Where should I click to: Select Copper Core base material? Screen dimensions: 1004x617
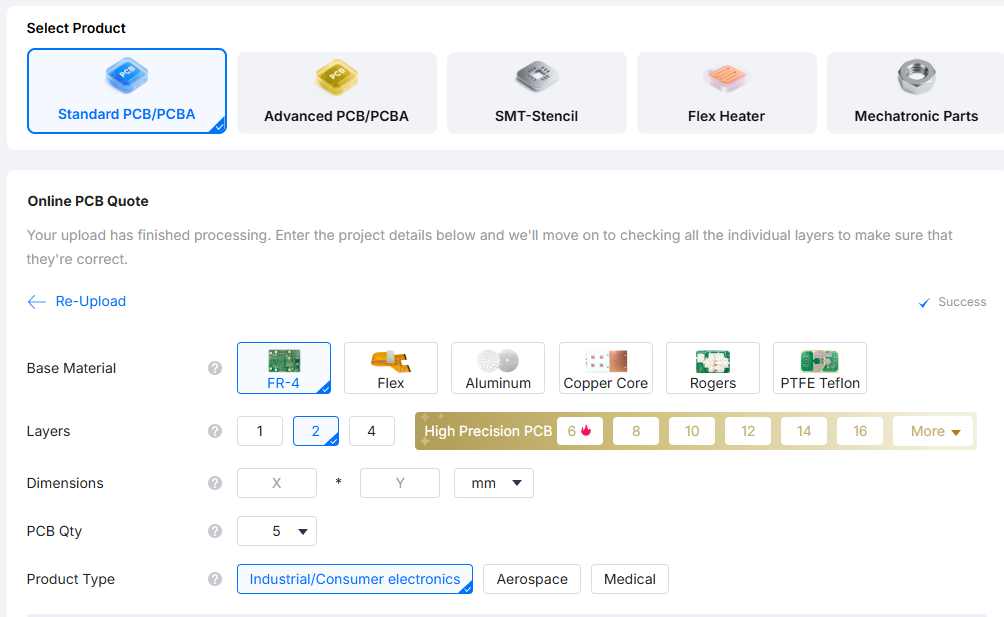(606, 368)
